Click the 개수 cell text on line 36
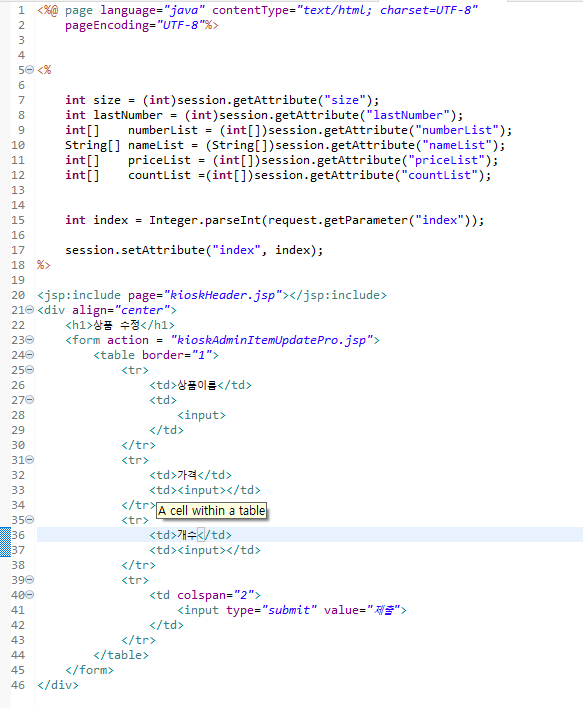The image size is (583, 708). pos(187,535)
